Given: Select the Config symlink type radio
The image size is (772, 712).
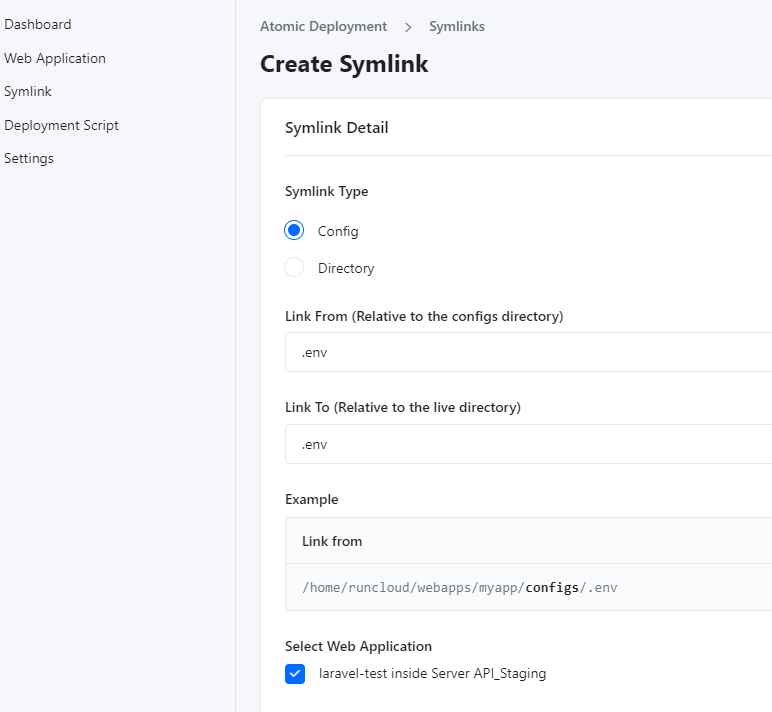Looking at the screenshot, I should pyautogui.click(x=294, y=231).
